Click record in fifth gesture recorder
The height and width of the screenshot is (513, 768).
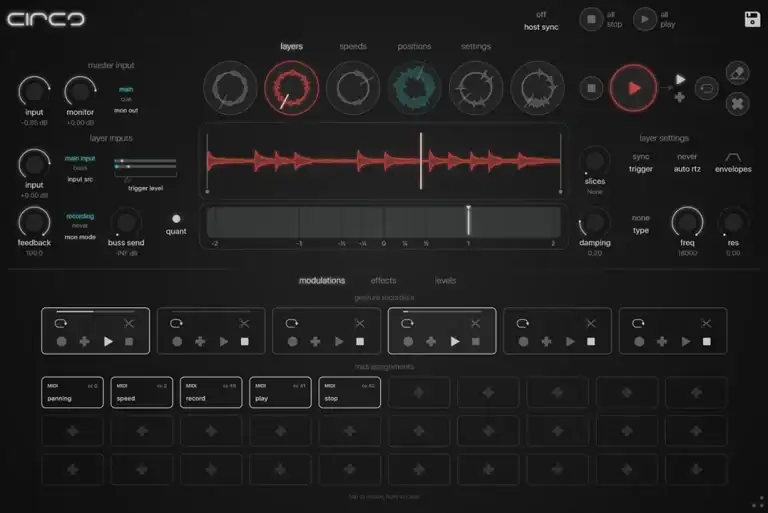[x=523, y=342]
